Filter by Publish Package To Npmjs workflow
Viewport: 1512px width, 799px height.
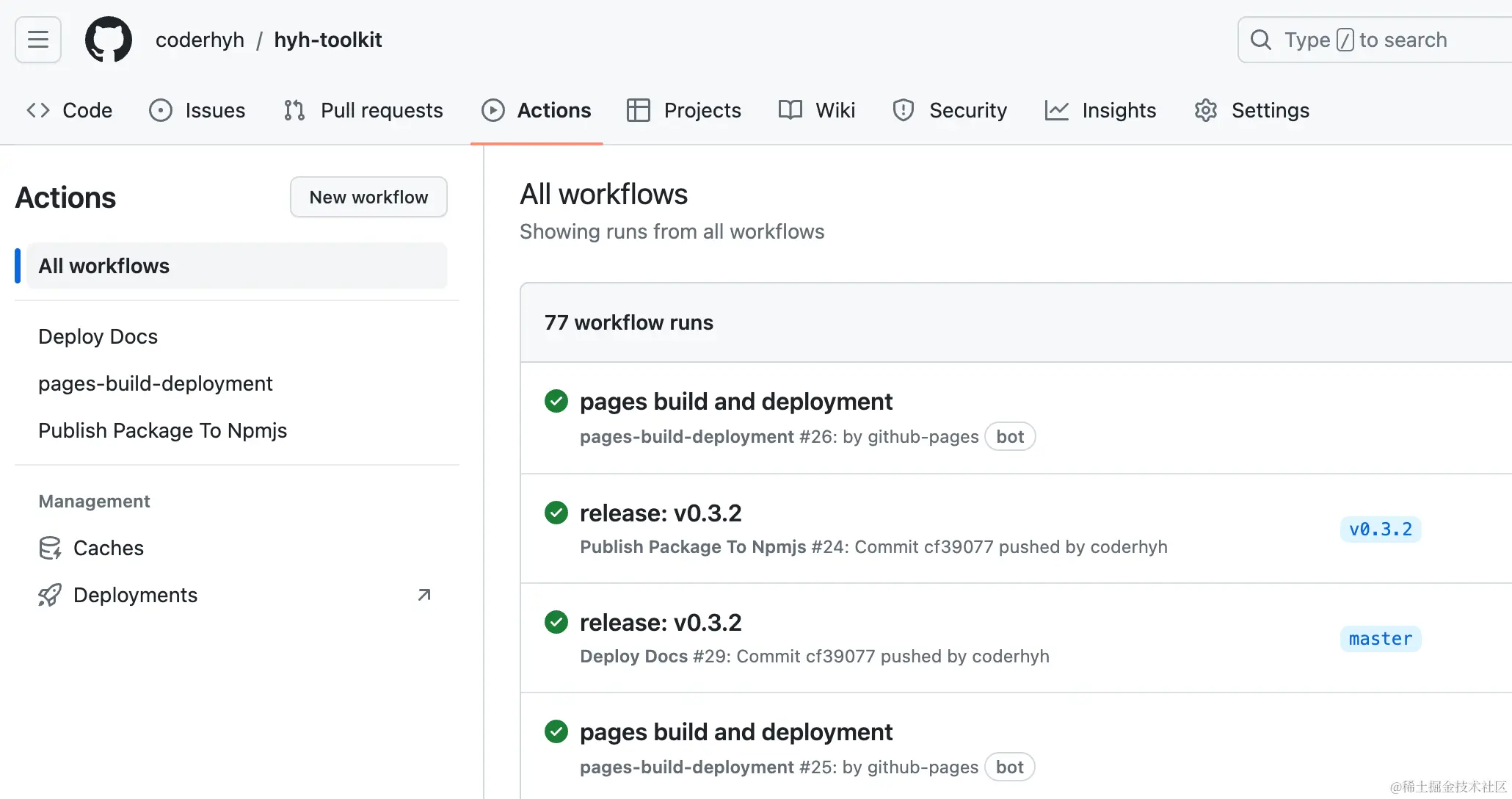coord(163,430)
